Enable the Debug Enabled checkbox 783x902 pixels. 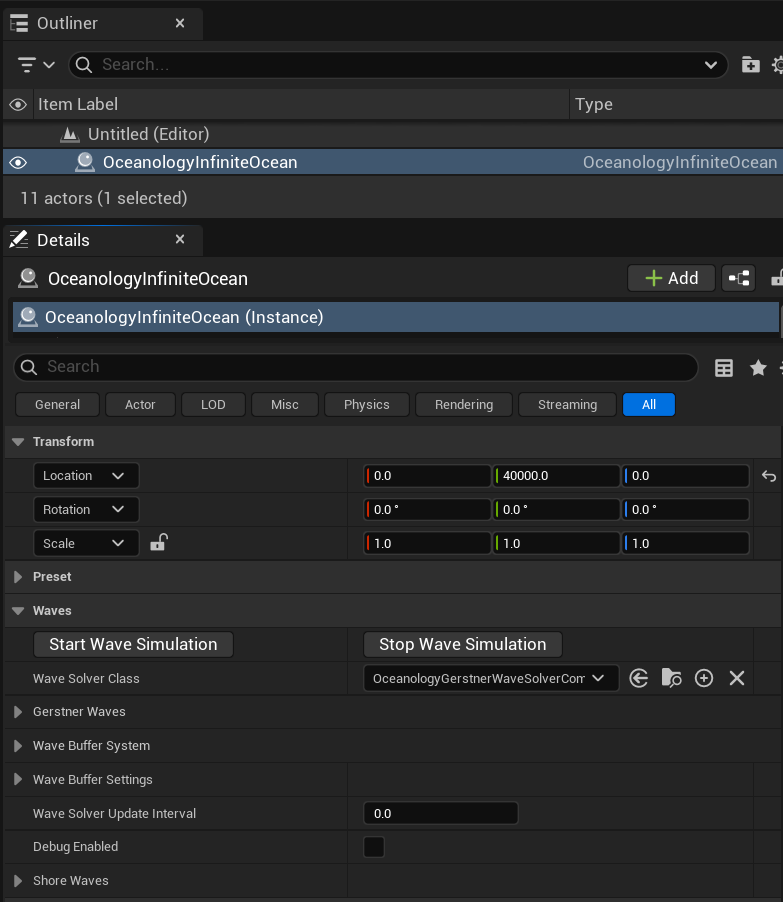(x=373, y=847)
